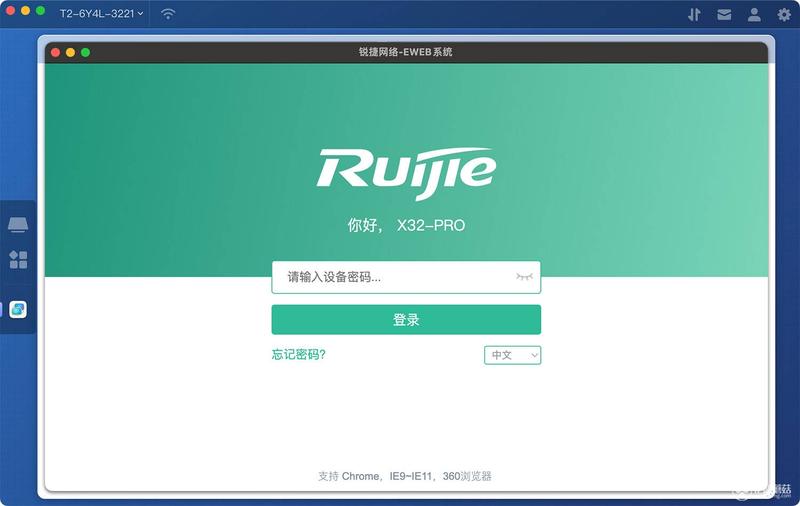The image size is (800, 506).
Task: Click the 你好, X32-PRO greeting text
Action: pos(406,225)
